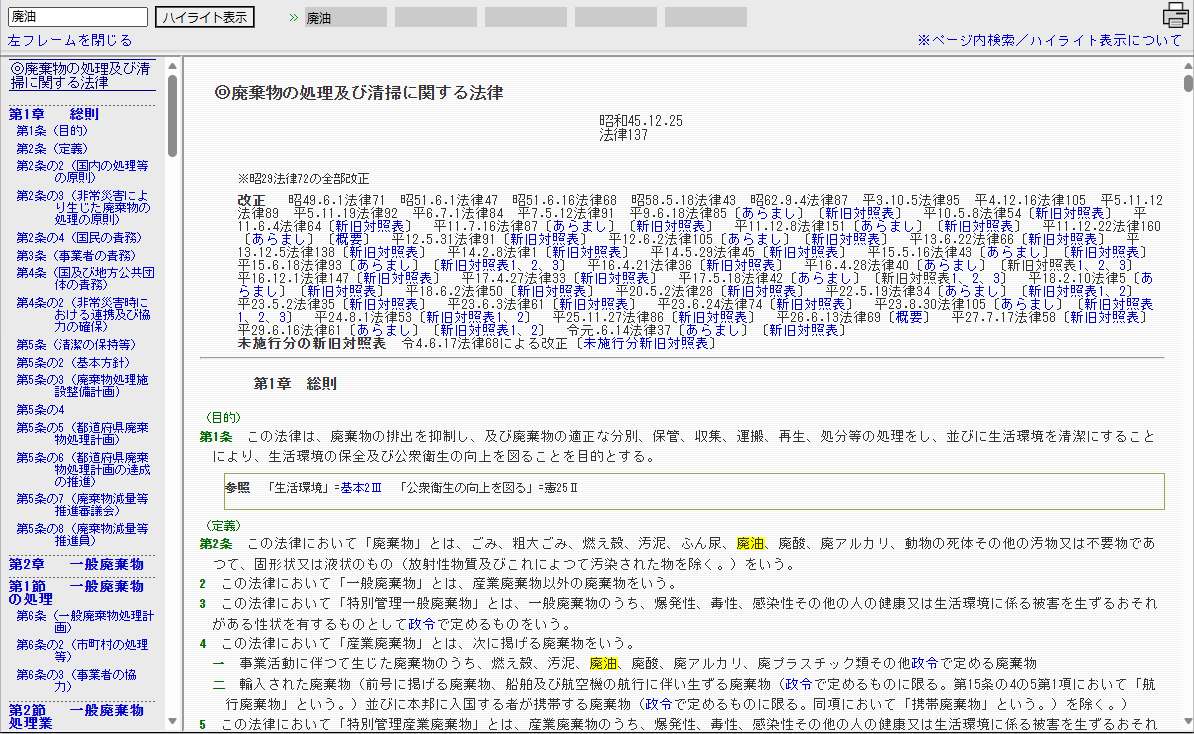Viewport: 1194px width, 734px height.
Task: Select 第5条の4 in the sidebar
Action: click(x=40, y=410)
